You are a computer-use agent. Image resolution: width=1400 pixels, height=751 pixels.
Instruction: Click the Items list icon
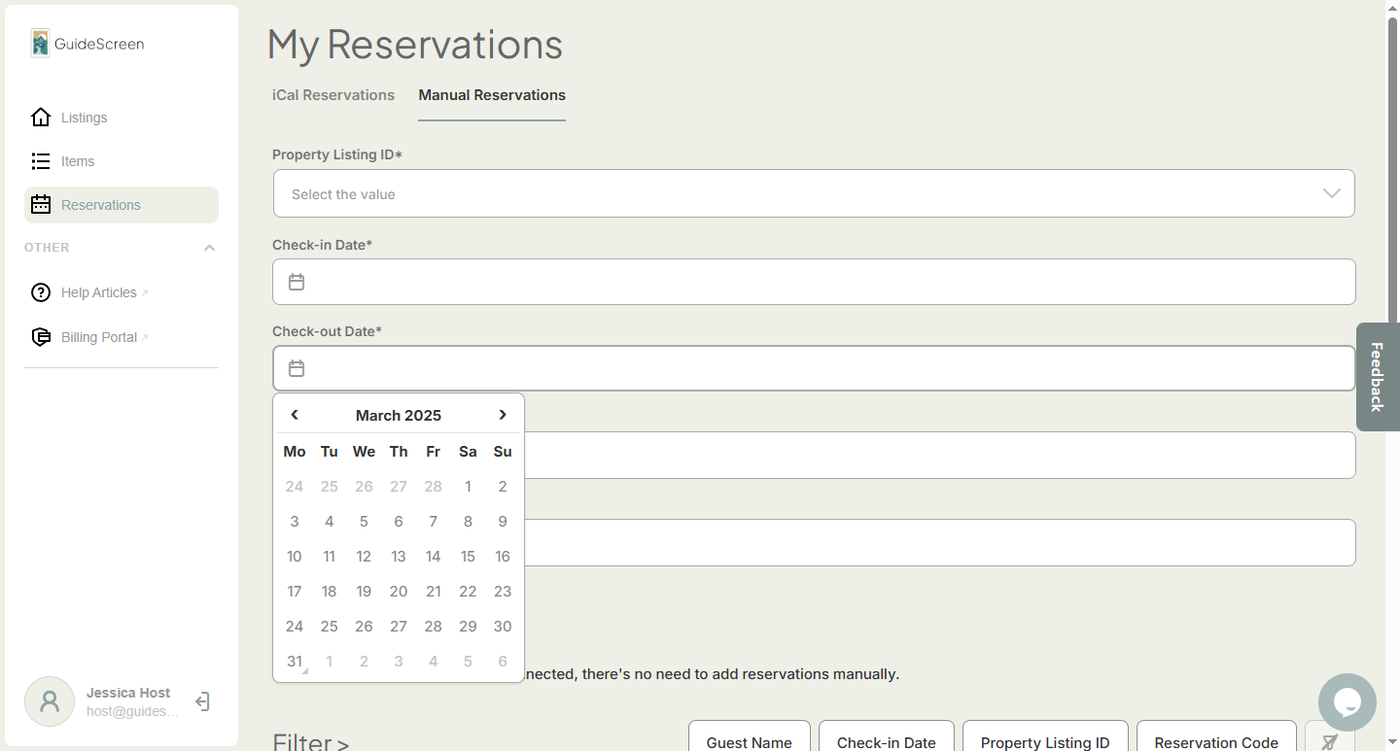coord(41,161)
